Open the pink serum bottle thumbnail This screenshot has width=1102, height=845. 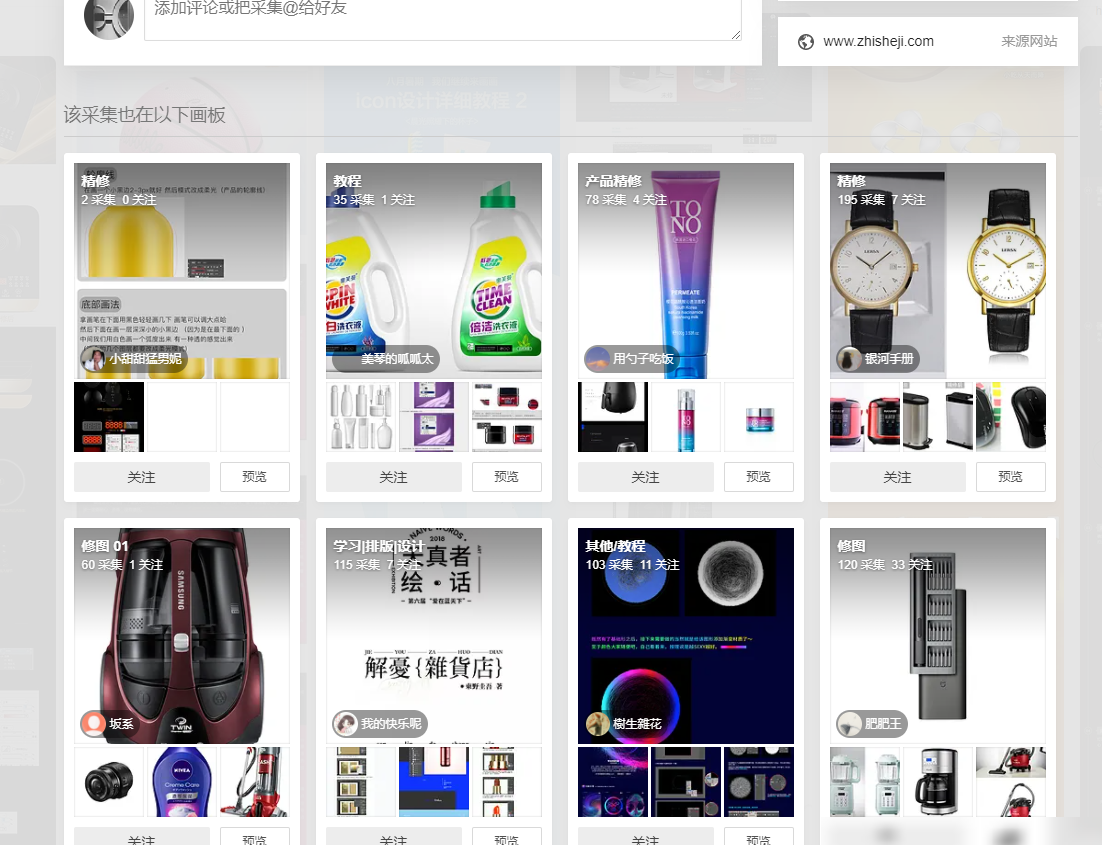686,417
